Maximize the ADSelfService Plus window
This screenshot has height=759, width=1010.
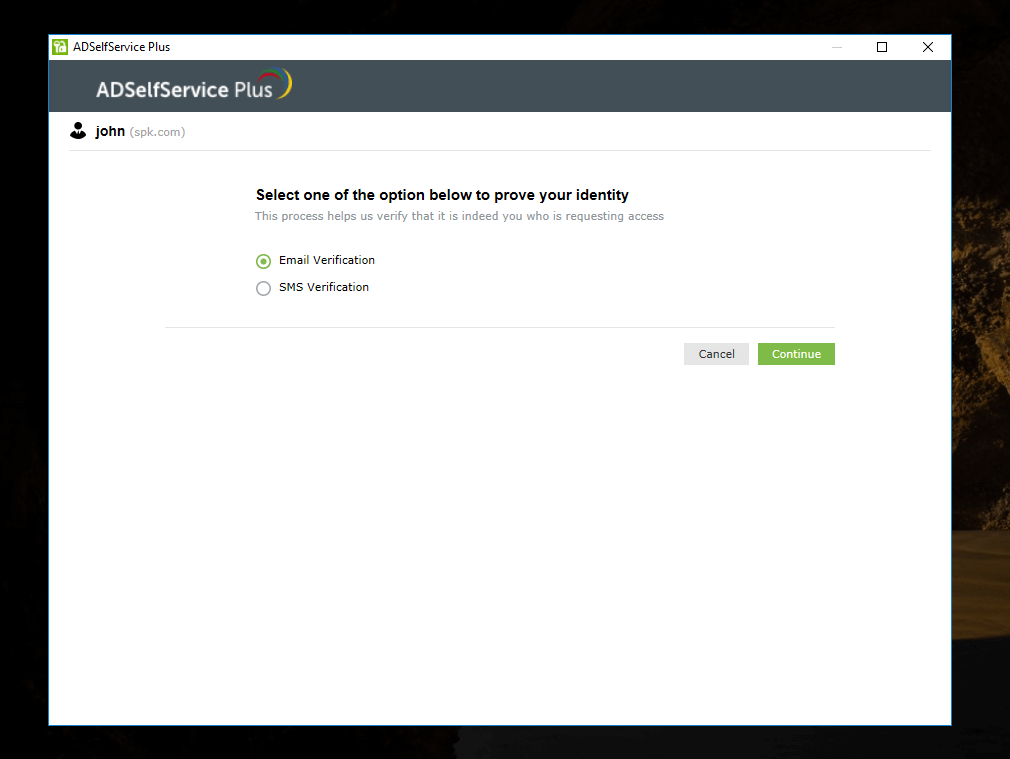pos(882,47)
